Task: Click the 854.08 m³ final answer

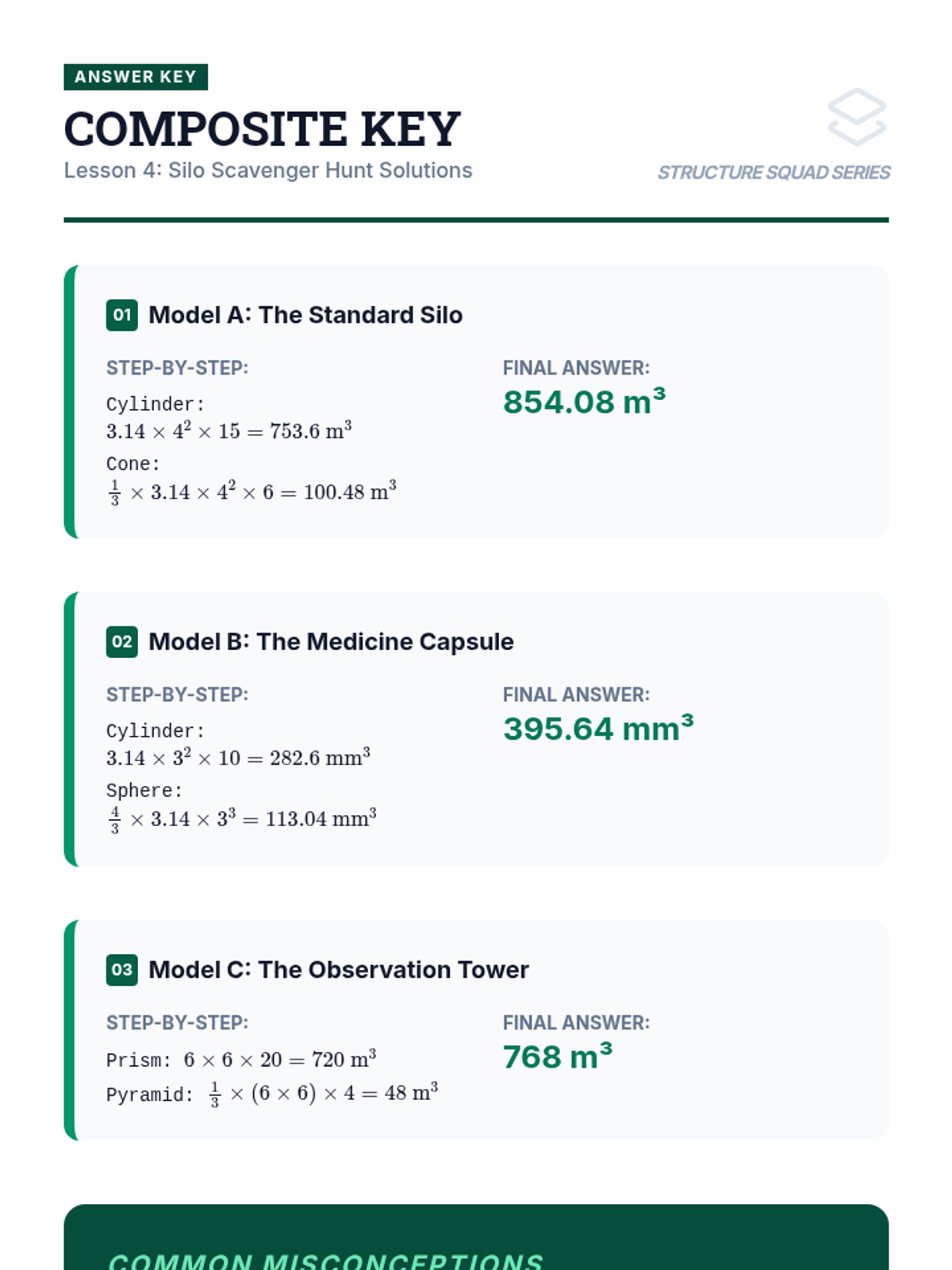Action: pos(584,401)
